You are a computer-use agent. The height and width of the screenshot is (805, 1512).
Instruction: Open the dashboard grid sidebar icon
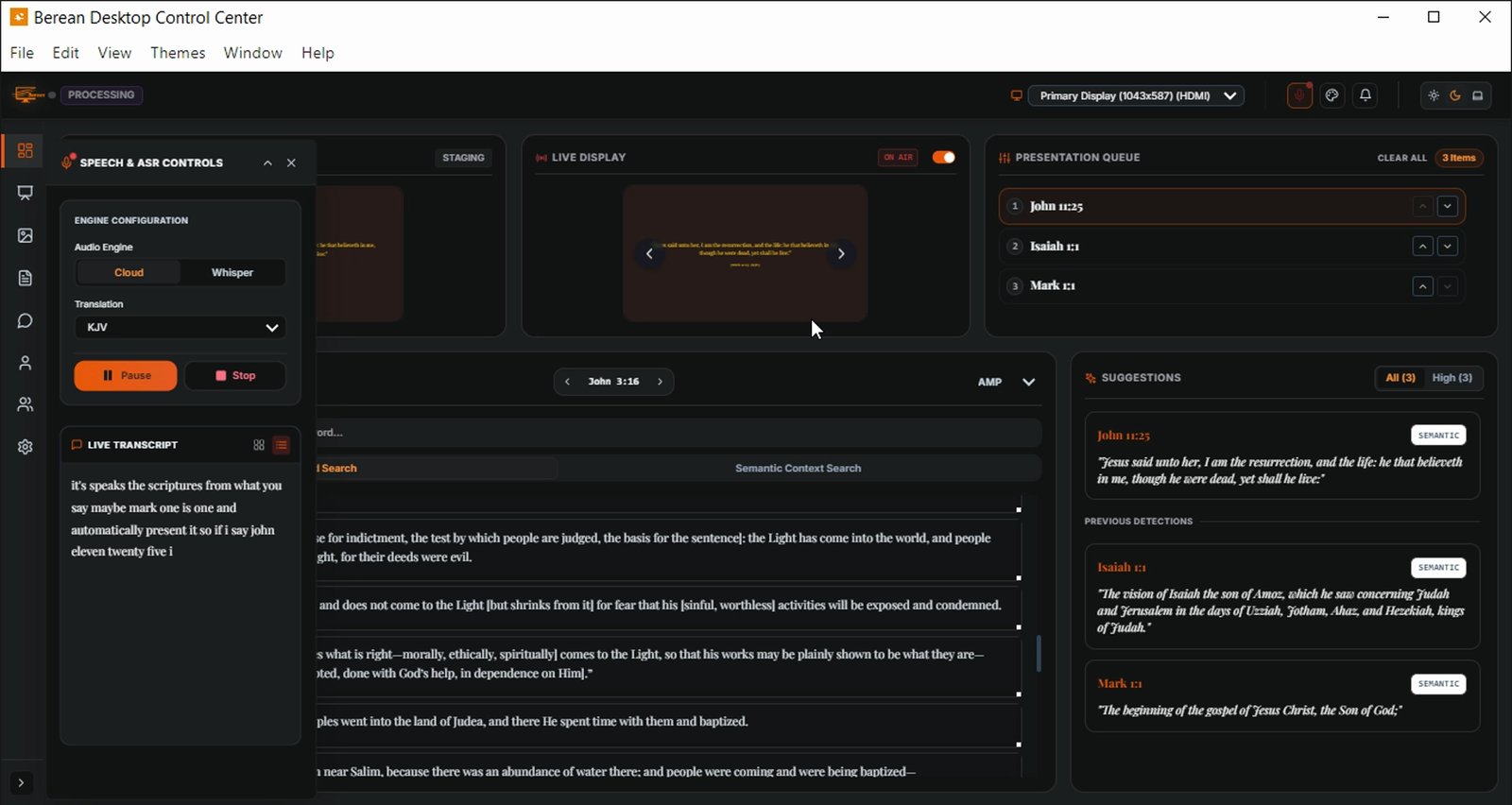(x=26, y=150)
